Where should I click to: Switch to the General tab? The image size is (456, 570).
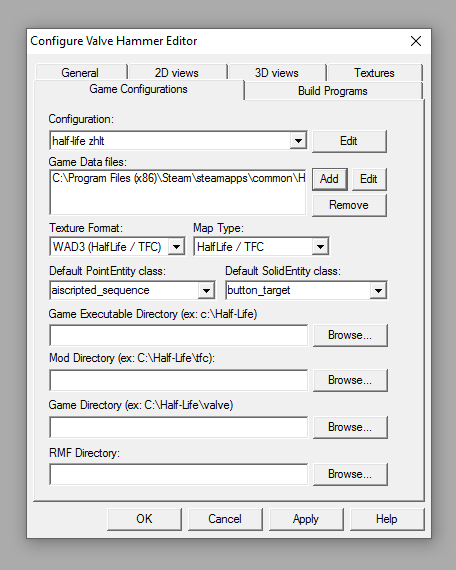tap(81, 72)
